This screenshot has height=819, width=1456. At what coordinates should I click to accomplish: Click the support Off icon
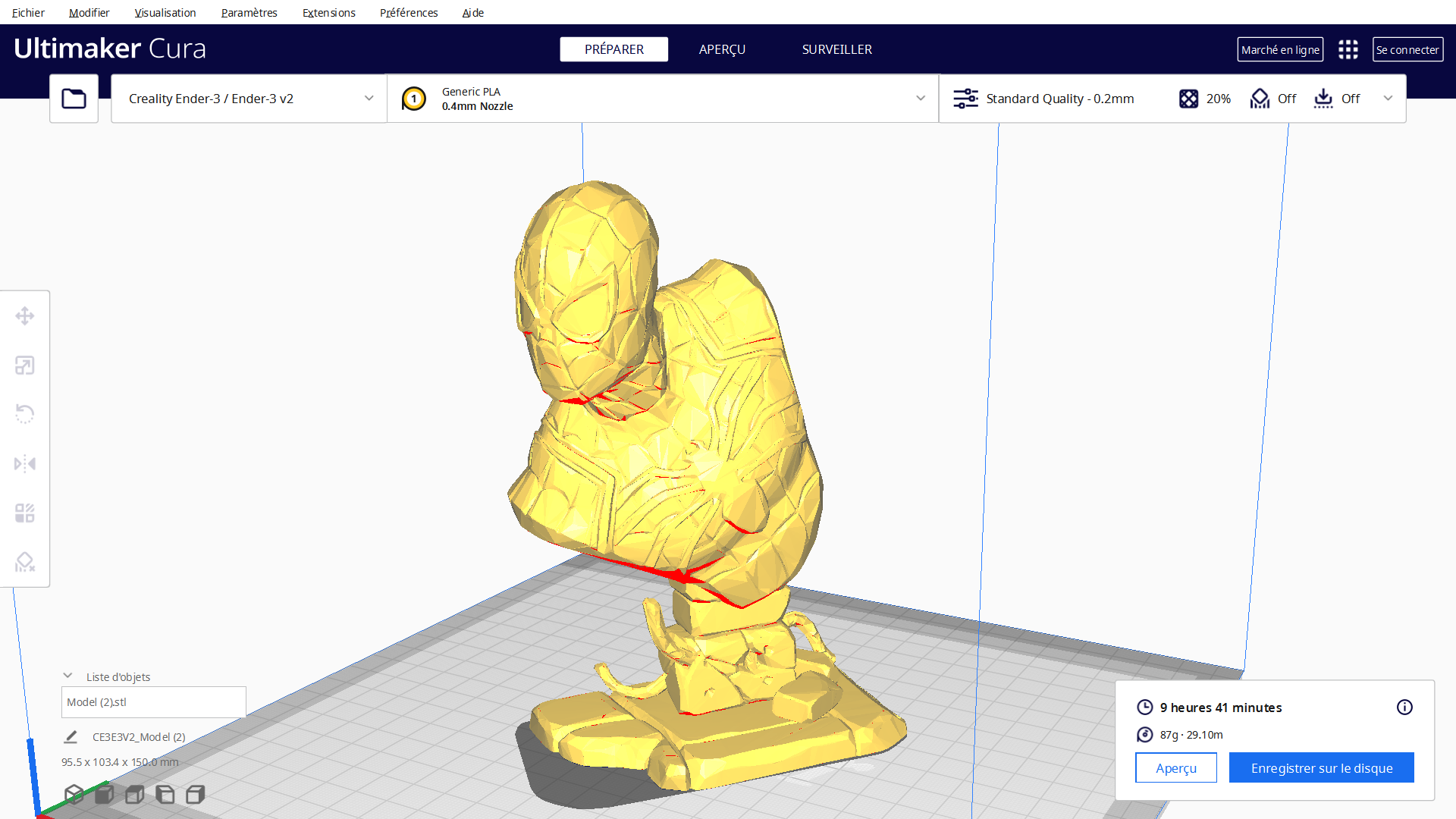1260,99
